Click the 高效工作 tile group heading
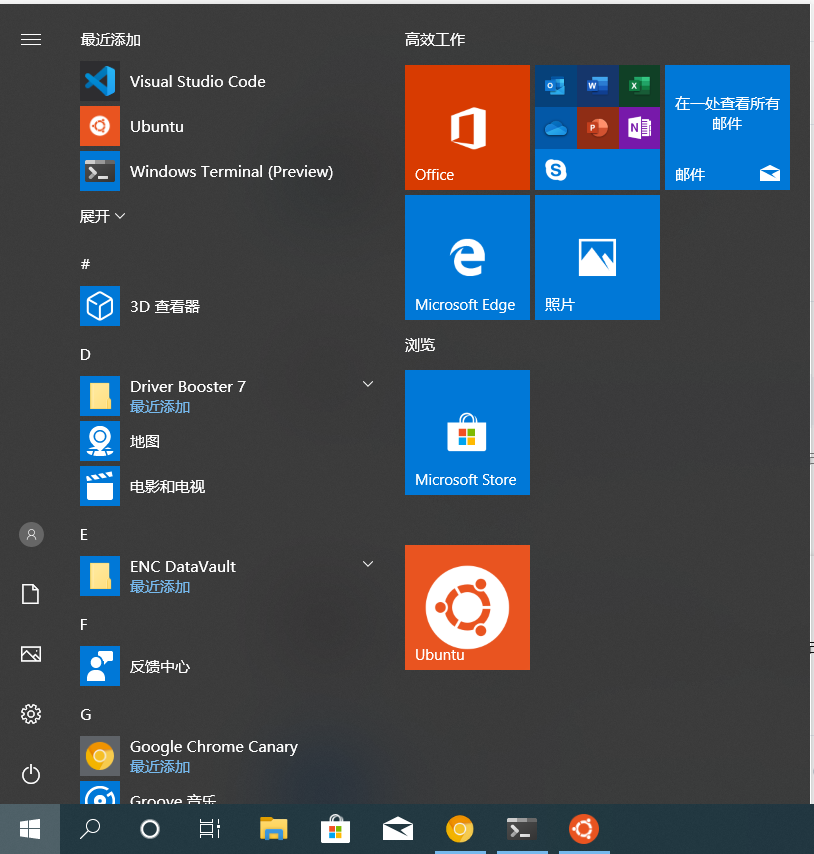This screenshot has height=854, width=814. coord(435,40)
